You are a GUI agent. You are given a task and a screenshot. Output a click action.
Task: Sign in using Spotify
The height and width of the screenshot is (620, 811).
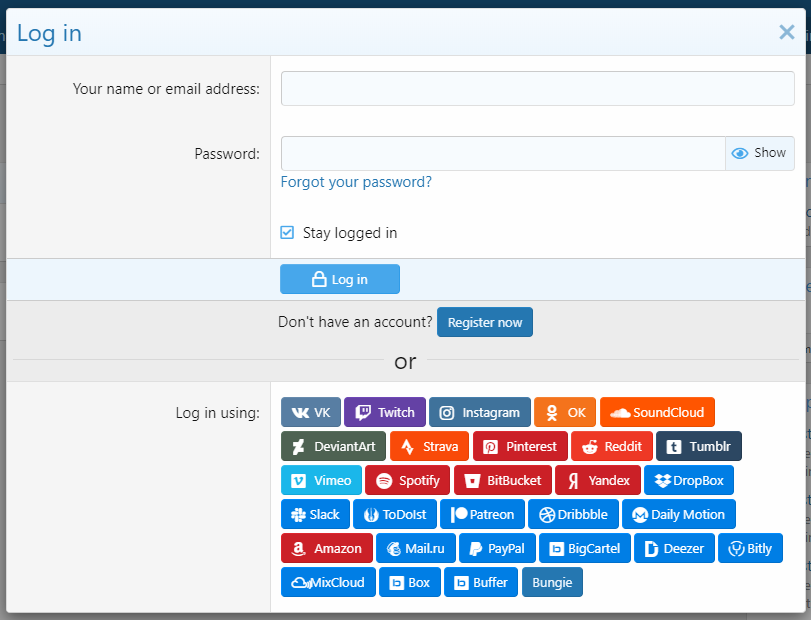click(x=408, y=480)
